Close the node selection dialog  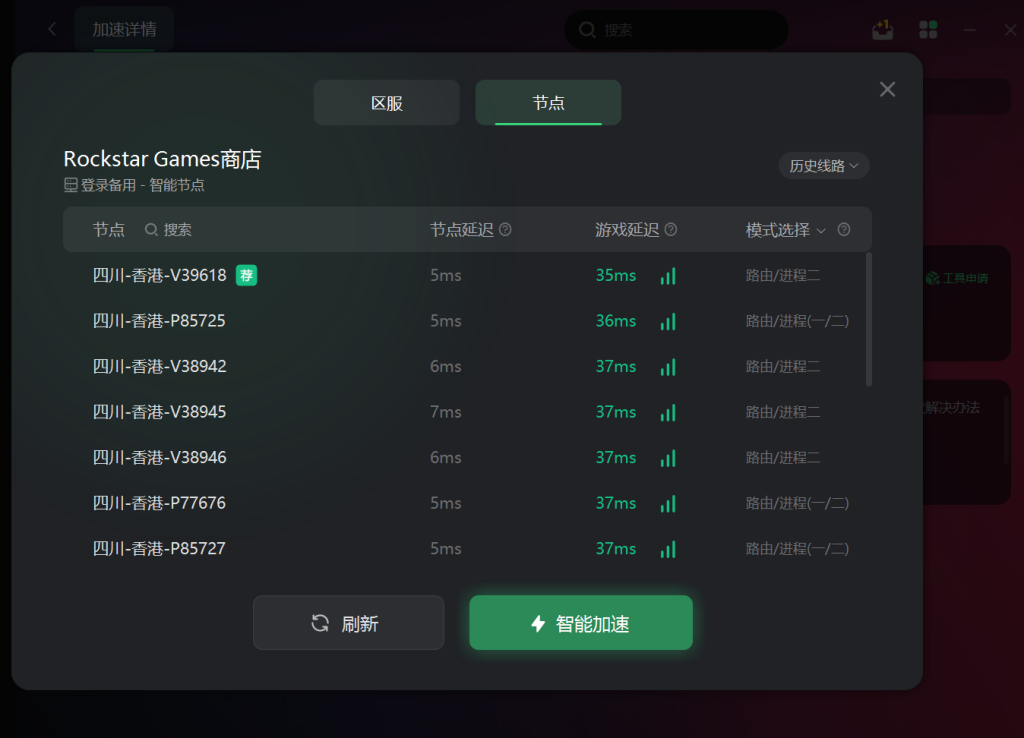coord(887,89)
